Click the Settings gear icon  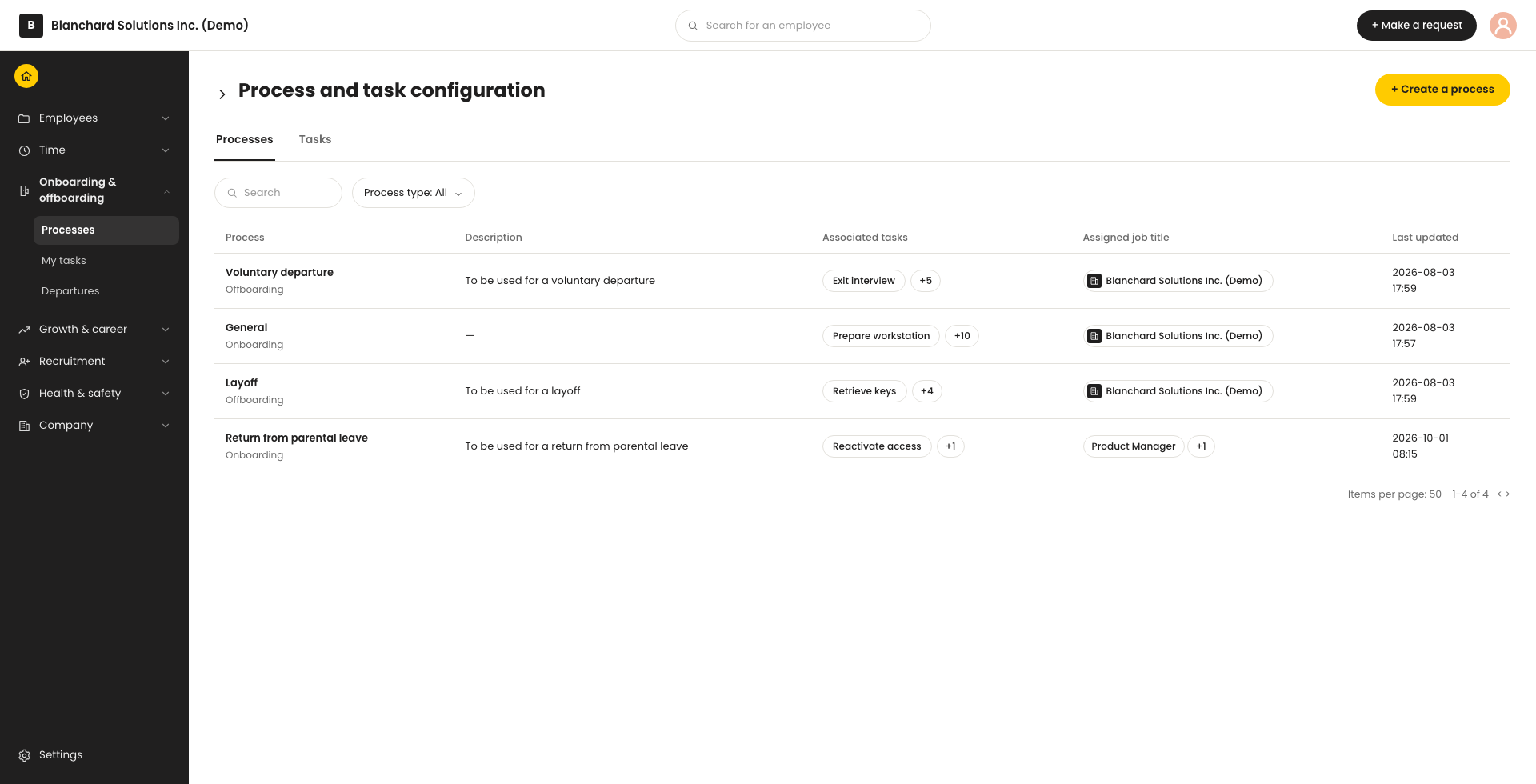pos(24,755)
